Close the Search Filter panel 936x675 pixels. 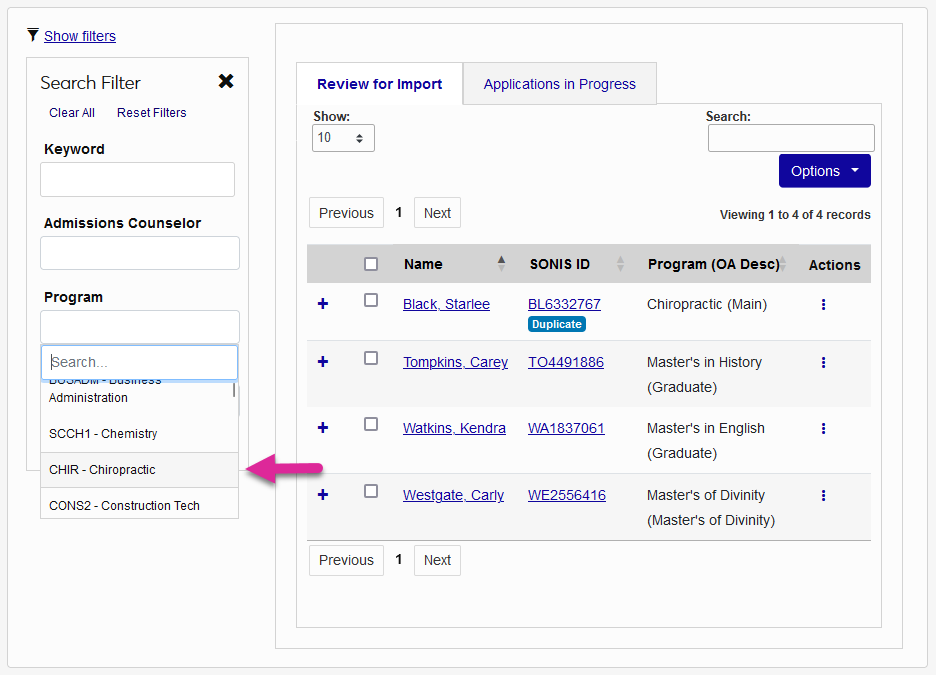click(226, 81)
